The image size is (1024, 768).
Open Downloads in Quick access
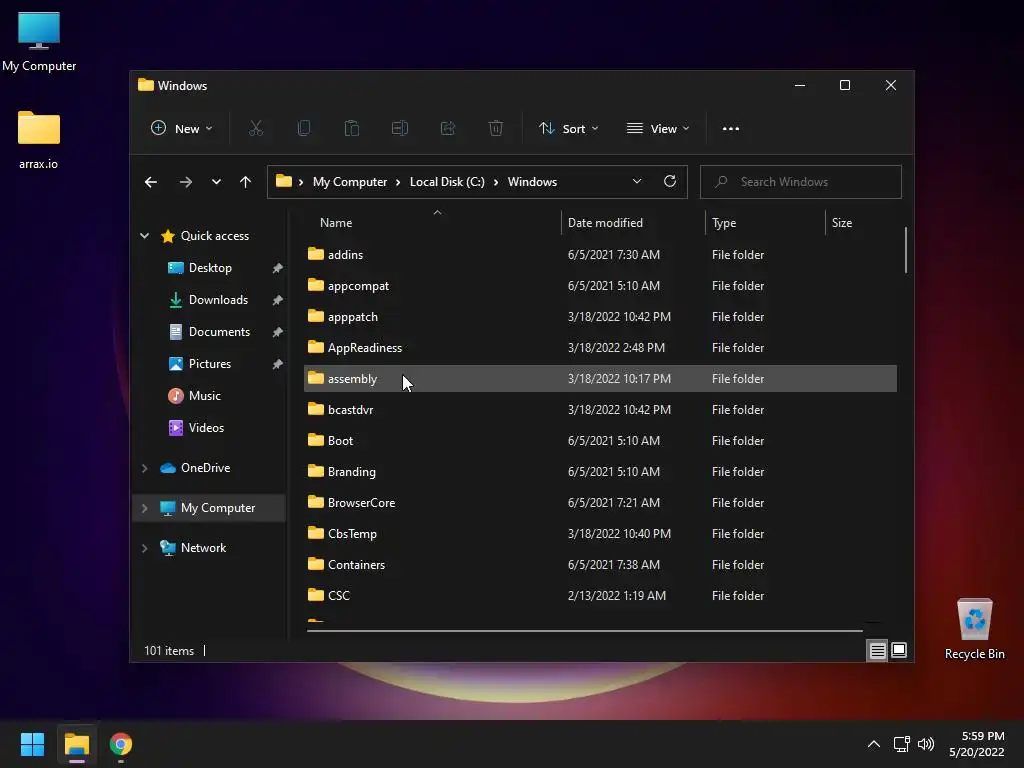pos(218,300)
